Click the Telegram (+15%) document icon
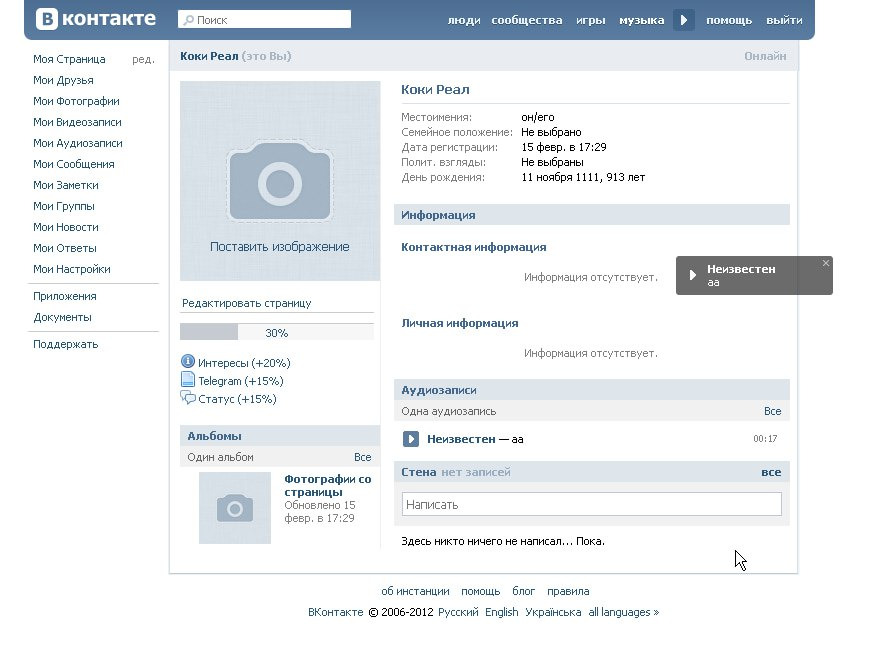 [187, 380]
